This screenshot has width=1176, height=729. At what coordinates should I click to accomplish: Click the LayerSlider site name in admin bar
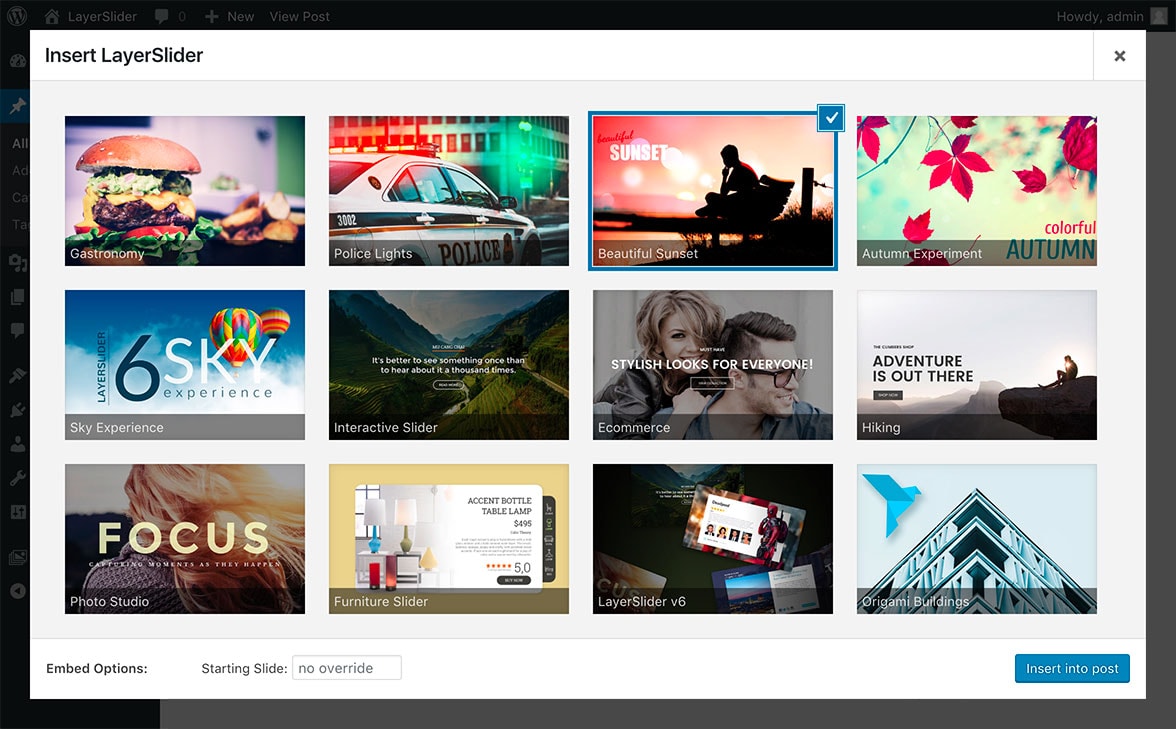(x=102, y=16)
